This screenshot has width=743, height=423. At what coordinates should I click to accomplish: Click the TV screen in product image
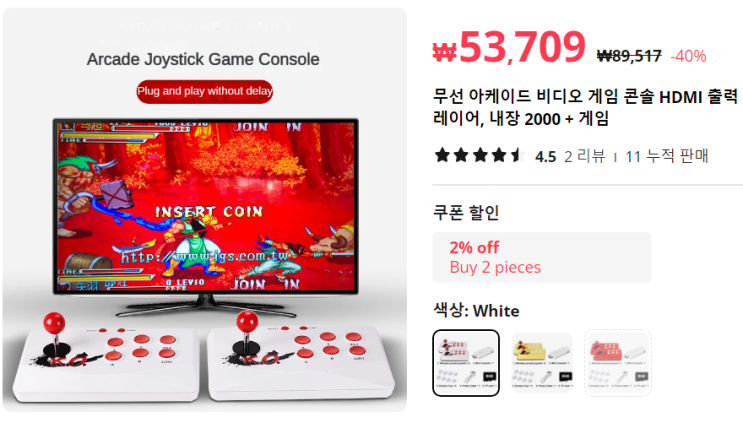click(206, 206)
